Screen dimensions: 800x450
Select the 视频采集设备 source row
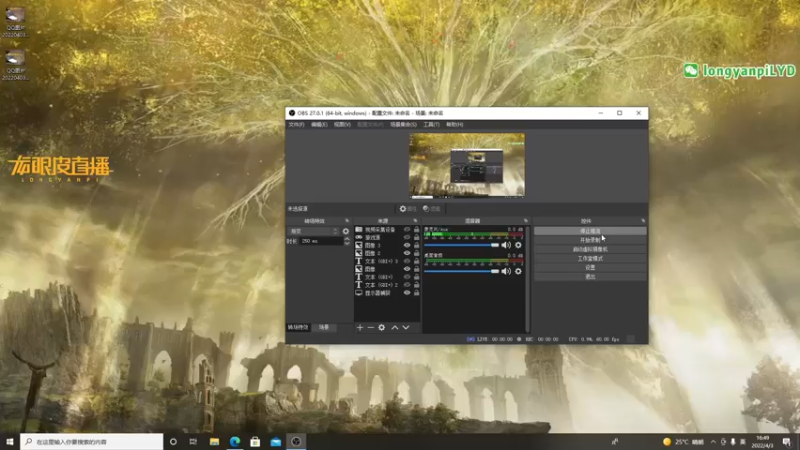[387, 230]
